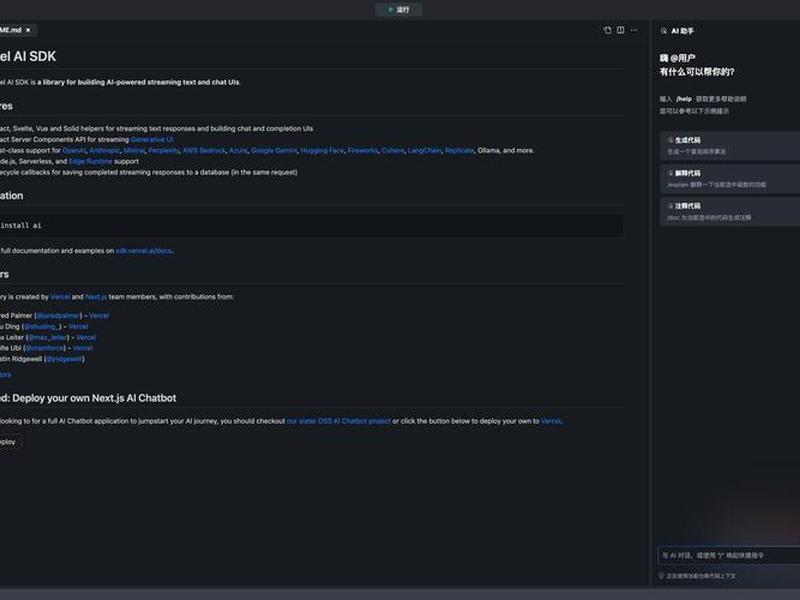Open the Anthropic link
The image size is (800, 600).
point(105,151)
